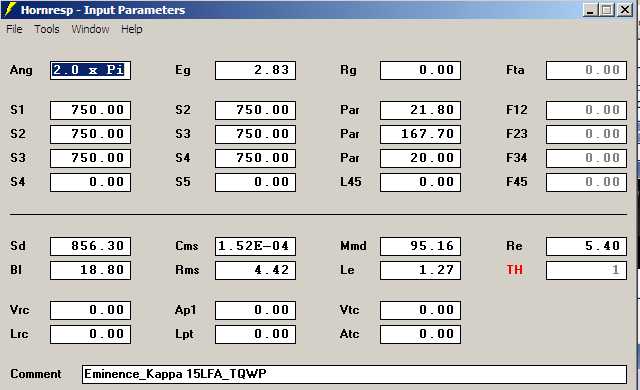Click the TH field showing 1

pyautogui.click(x=586, y=270)
